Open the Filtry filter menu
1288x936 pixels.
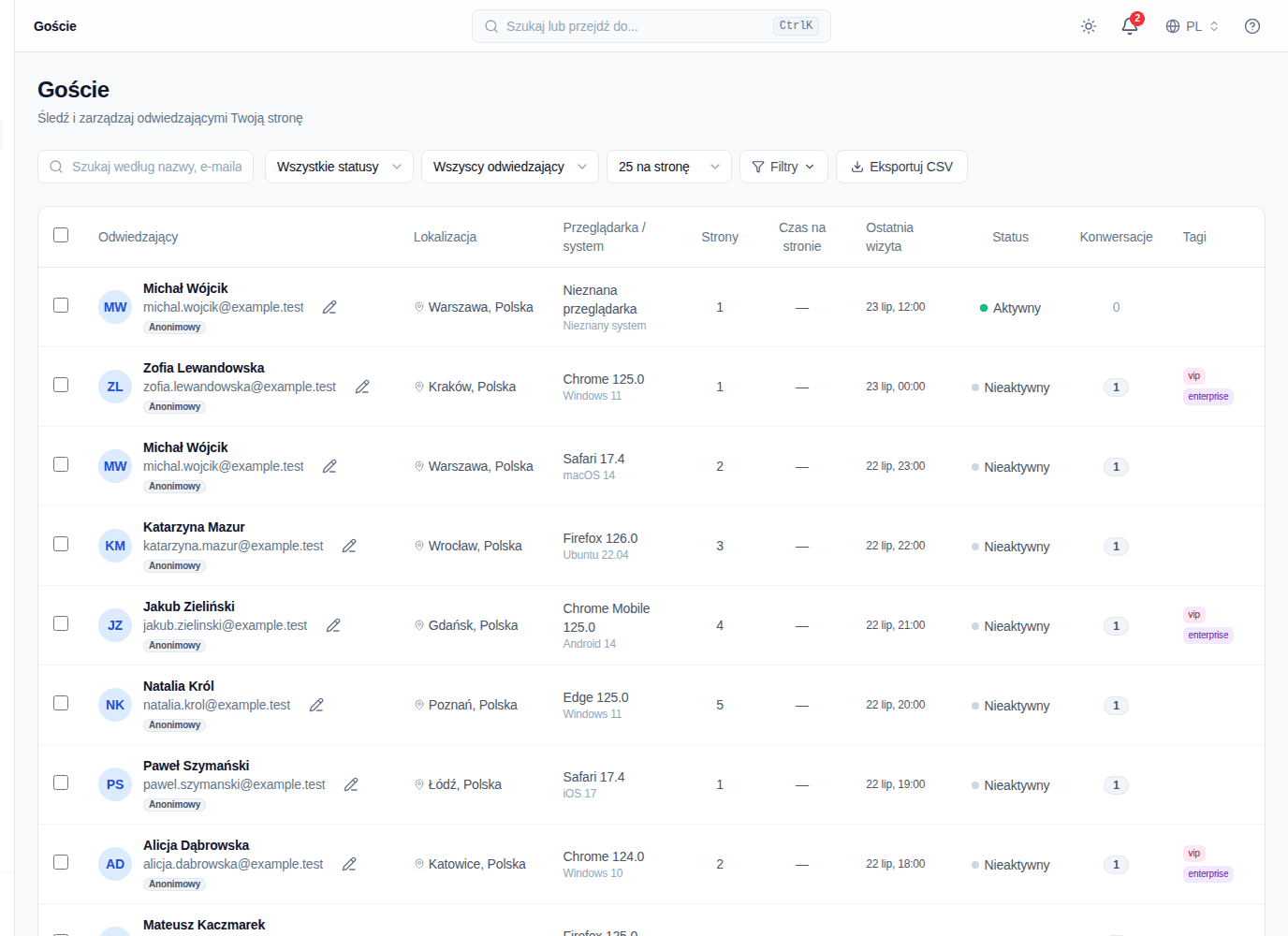pos(783,167)
